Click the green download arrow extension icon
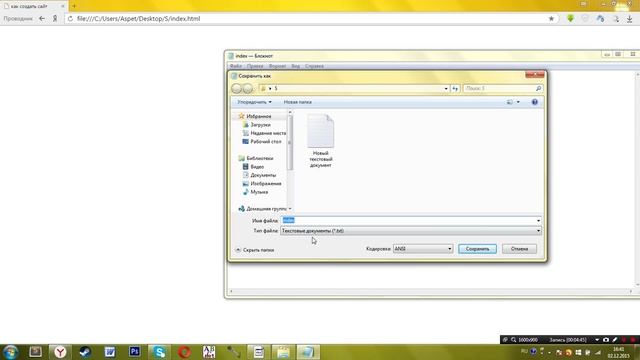Image resolution: width=640 pixels, height=360 pixels. [x=570, y=19]
